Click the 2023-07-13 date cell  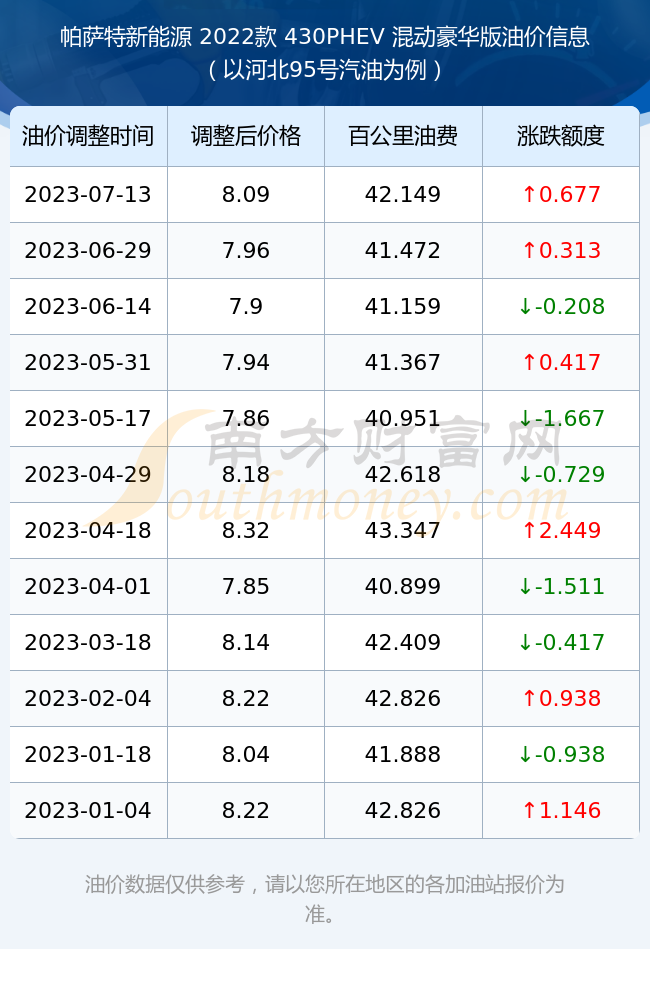tap(88, 195)
